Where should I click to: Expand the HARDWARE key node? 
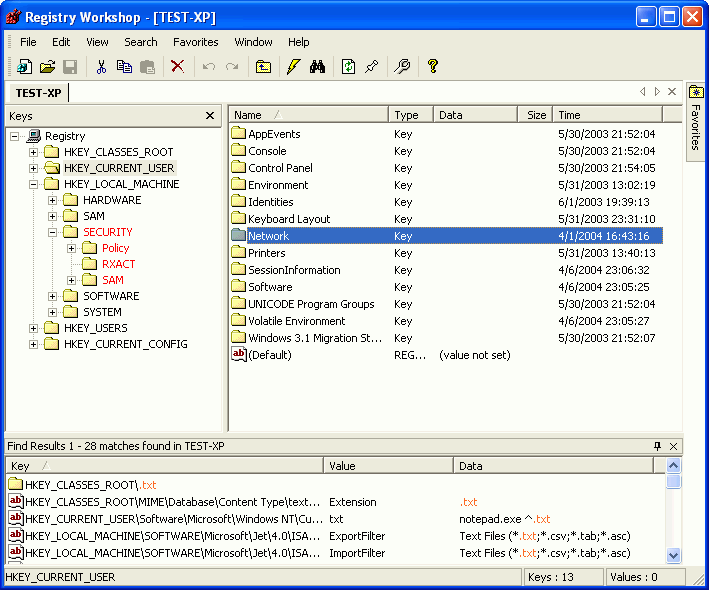pos(52,200)
